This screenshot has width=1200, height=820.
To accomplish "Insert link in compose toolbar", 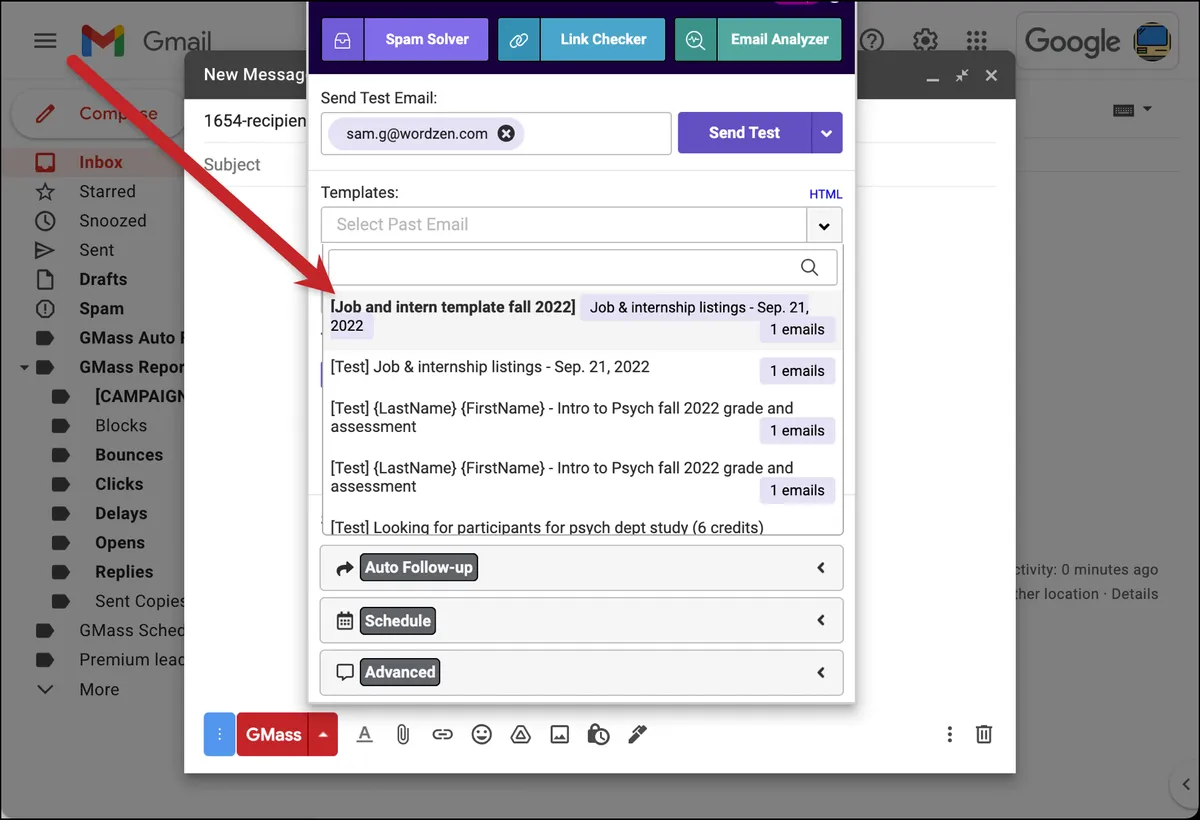I will [442, 734].
